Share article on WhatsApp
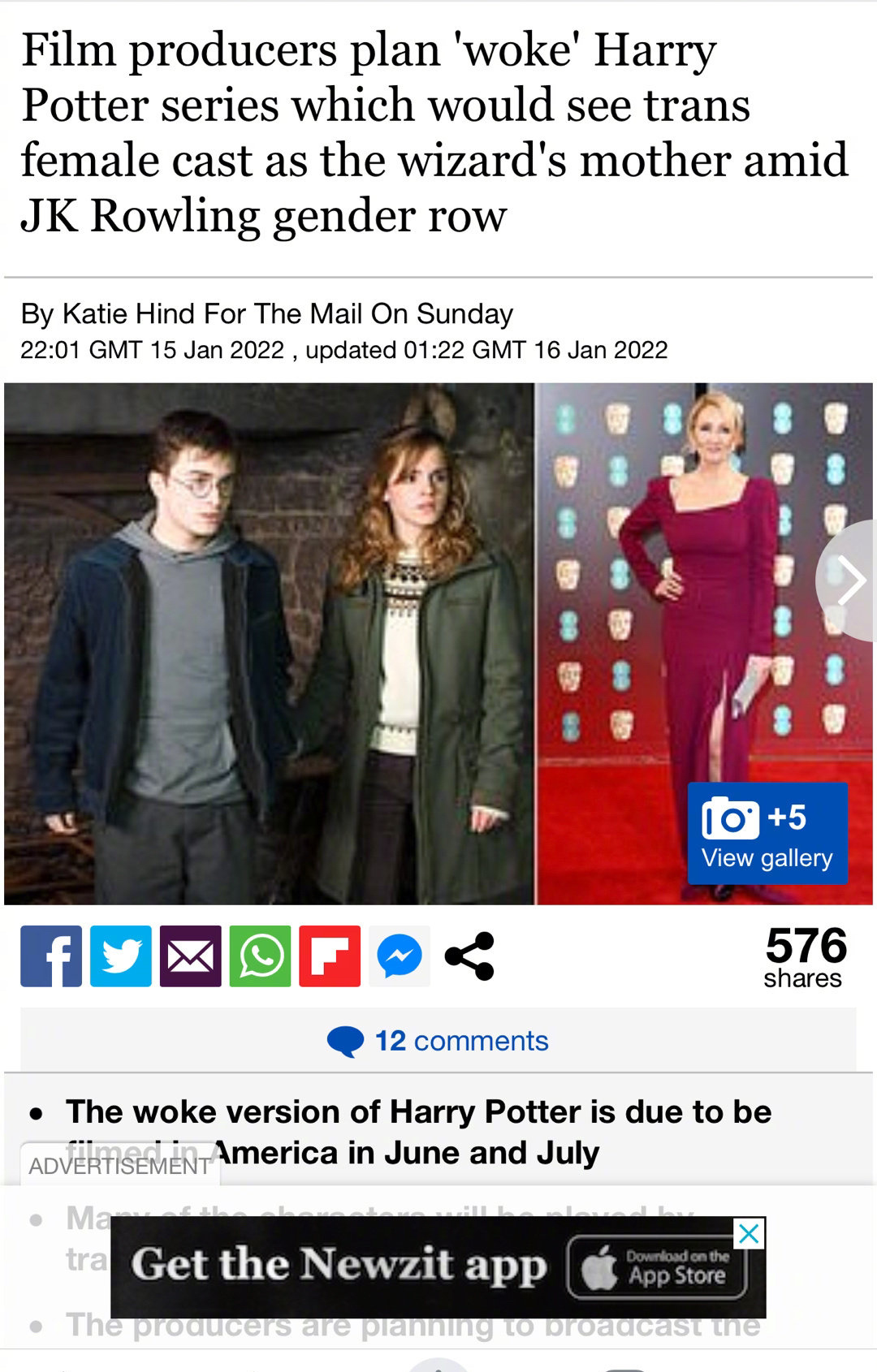Image resolution: width=877 pixels, height=1372 pixels. (x=261, y=956)
